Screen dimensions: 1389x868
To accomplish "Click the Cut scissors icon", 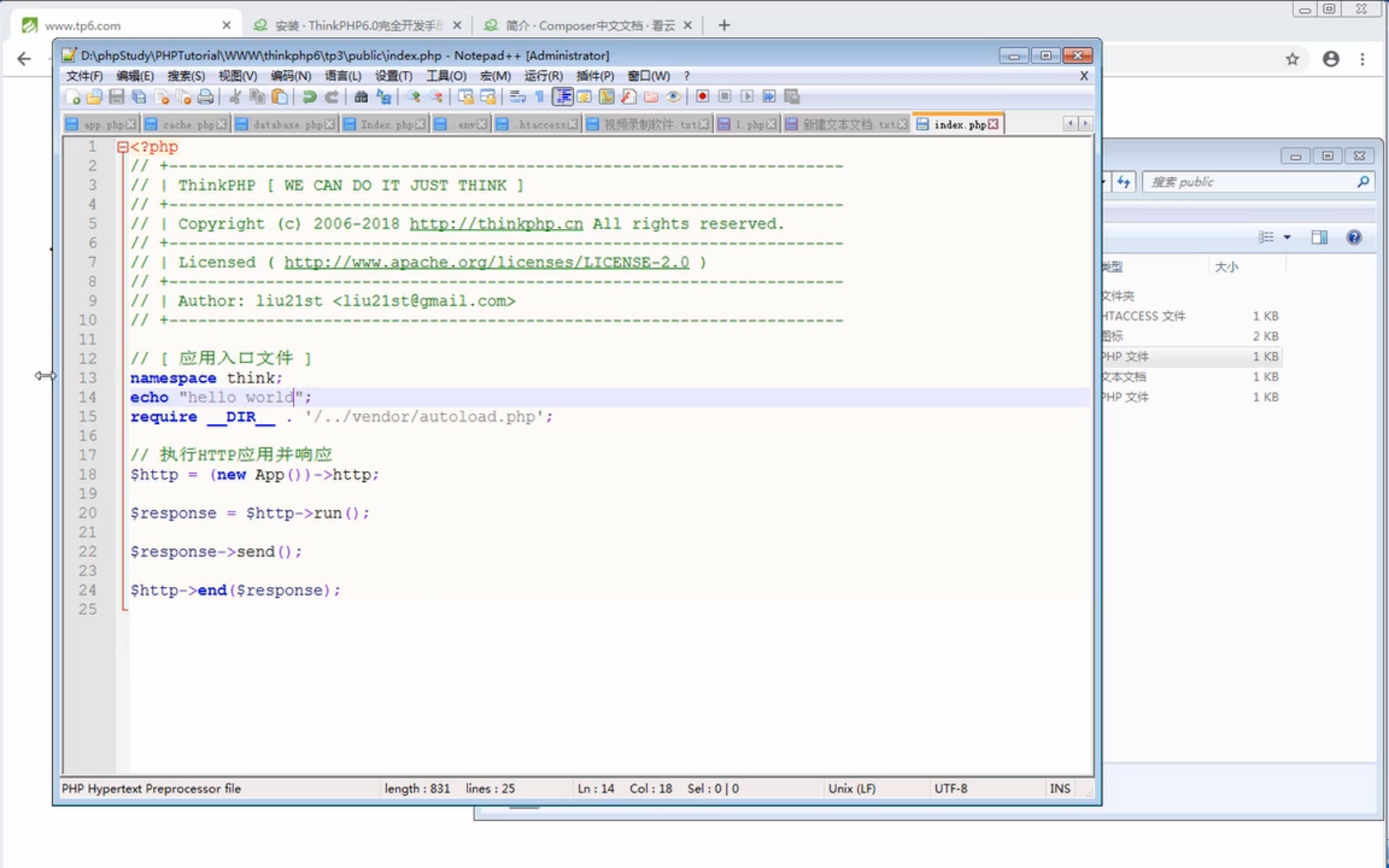I will click(236, 97).
